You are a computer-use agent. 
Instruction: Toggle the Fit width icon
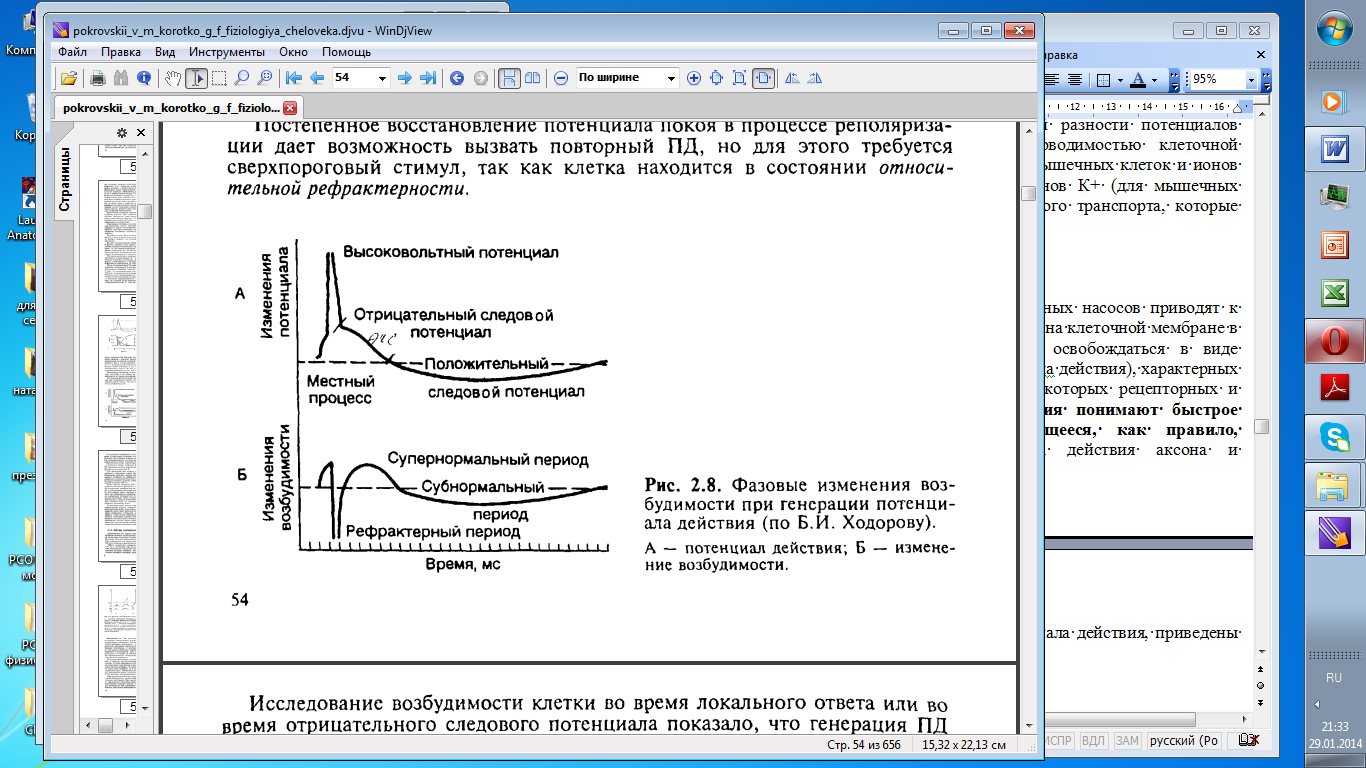(764, 78)
